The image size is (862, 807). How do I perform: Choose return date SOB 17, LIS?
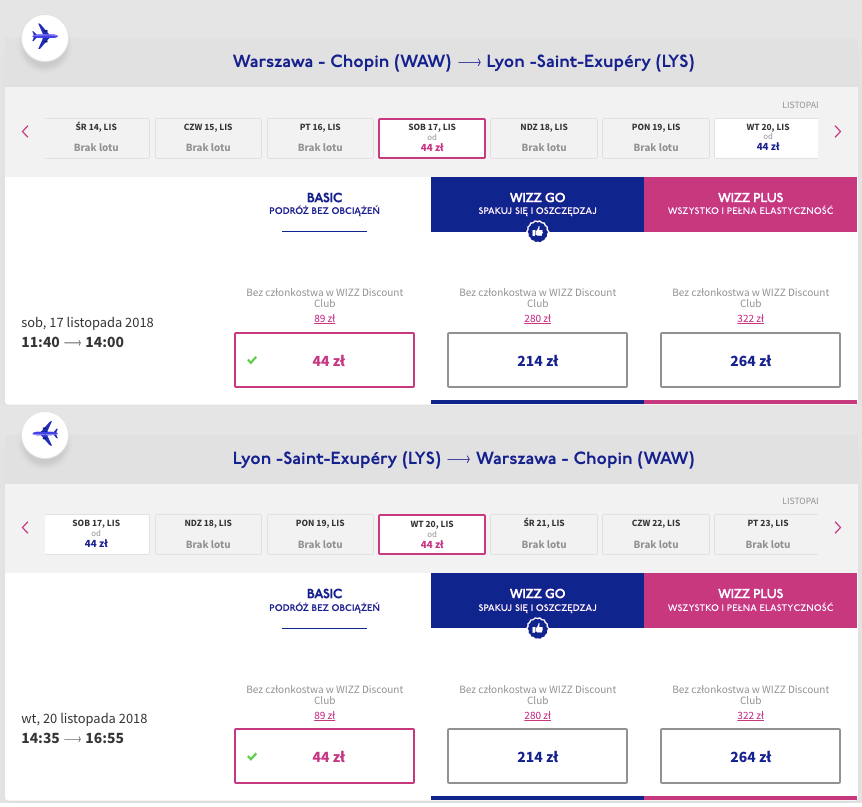point(97,534)
